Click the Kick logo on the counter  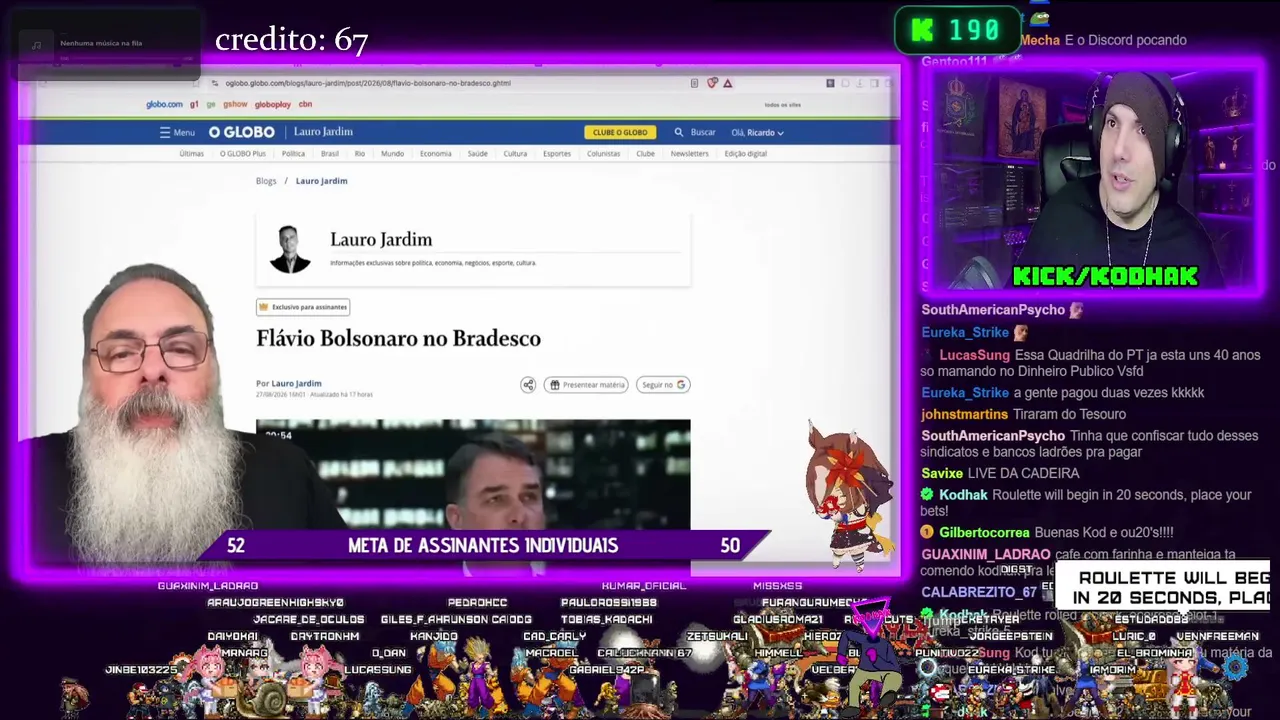coord(922,31)
